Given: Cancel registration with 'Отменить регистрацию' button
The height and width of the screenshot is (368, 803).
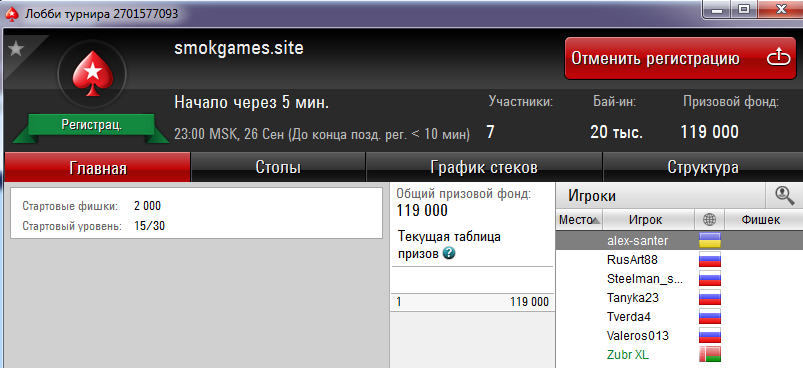Looking at the screenshot, I should coord(682,58).
